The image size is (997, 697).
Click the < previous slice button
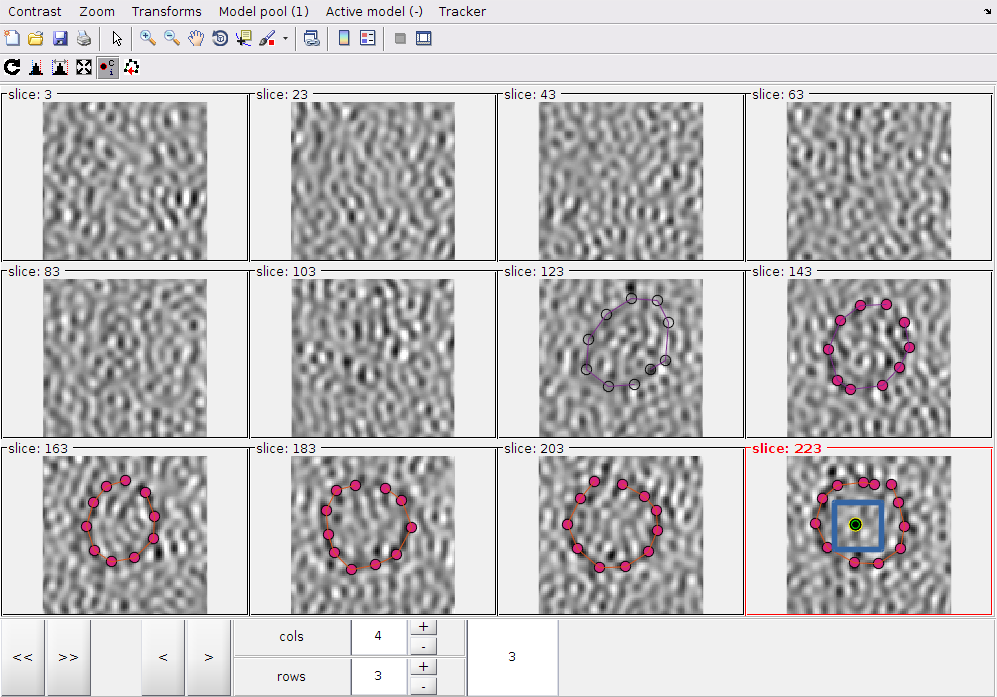click(x=163, y=658)
